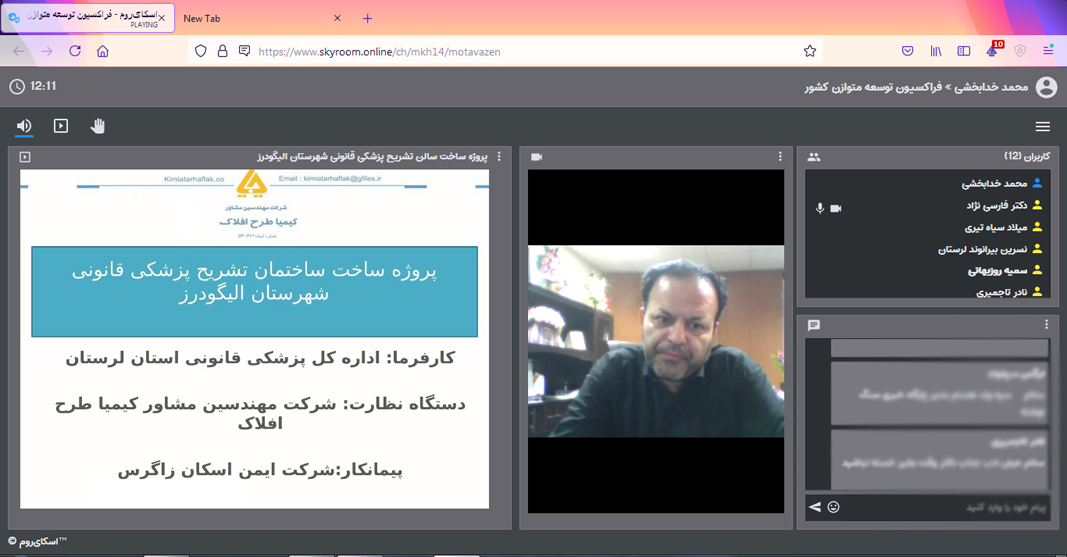Click the camera icon in video panel header
Image resolution: width=1067 pixels, height=557 pixels.
tap(536, 157)
